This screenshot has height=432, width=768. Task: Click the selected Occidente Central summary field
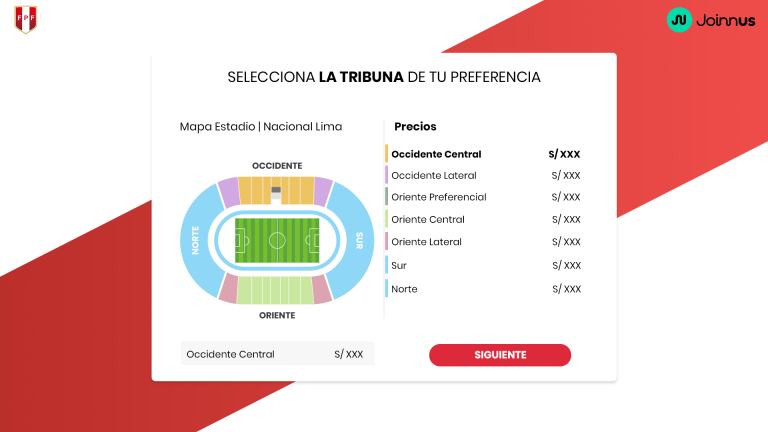pyautogui.click(x=277, y=354)
